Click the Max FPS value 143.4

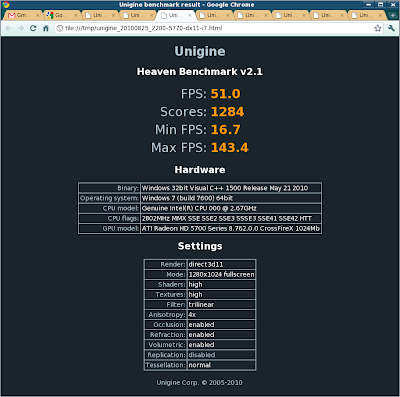pos(230,148)
